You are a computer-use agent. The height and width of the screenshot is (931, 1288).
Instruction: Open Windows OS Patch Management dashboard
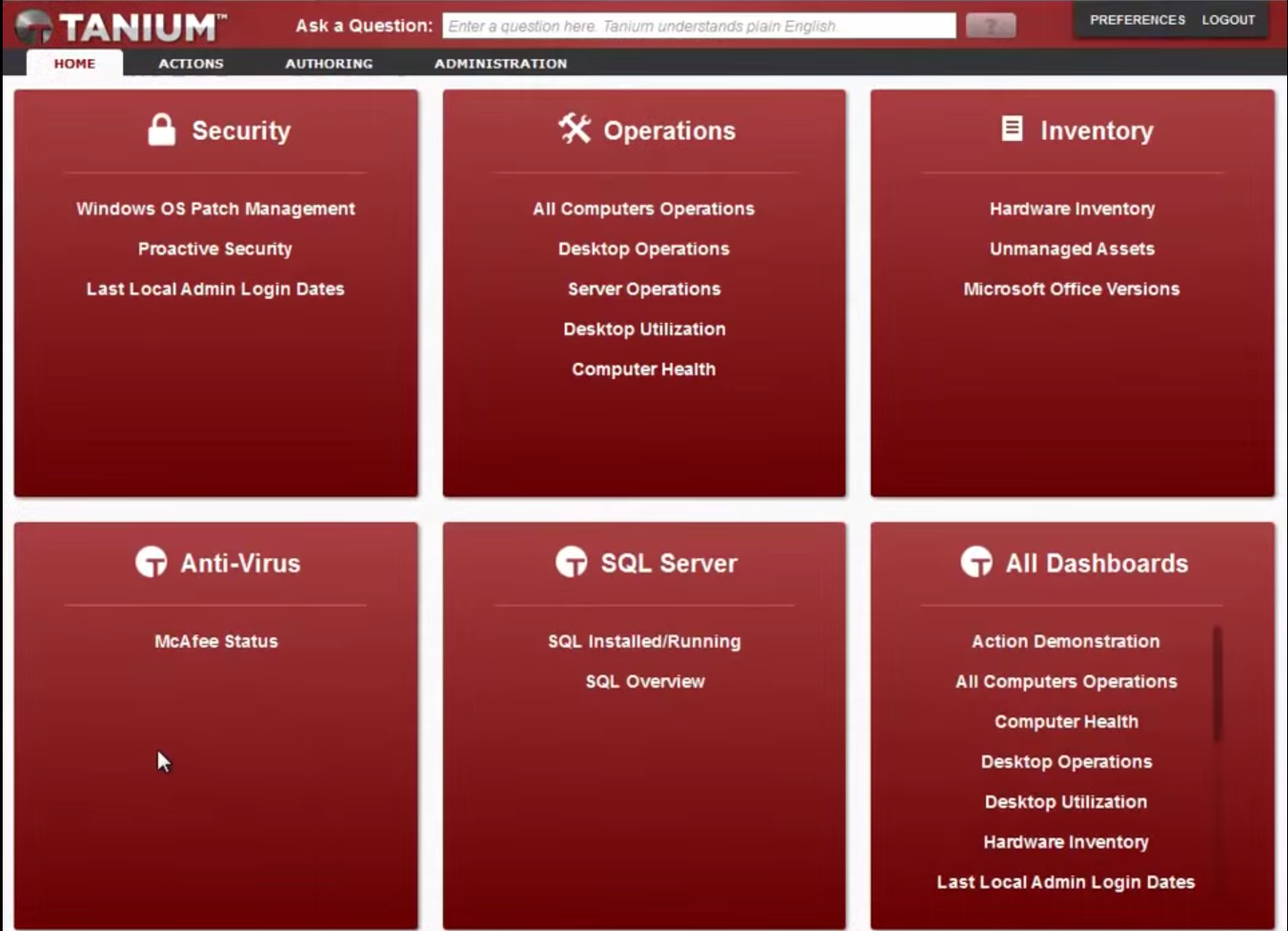point(216,209)
